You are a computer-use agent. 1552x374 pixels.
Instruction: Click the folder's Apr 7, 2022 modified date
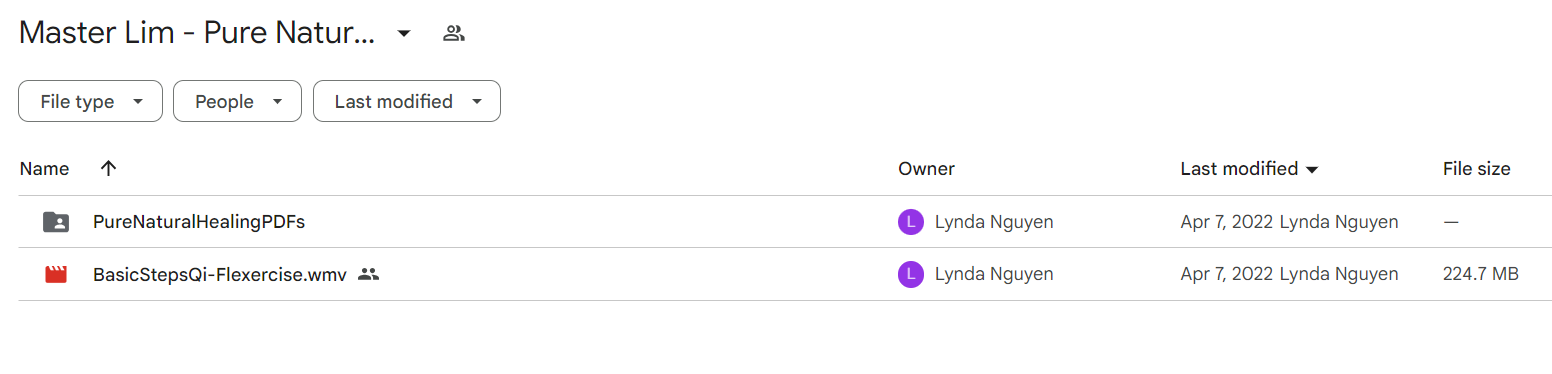click(x=1228, y=222)
